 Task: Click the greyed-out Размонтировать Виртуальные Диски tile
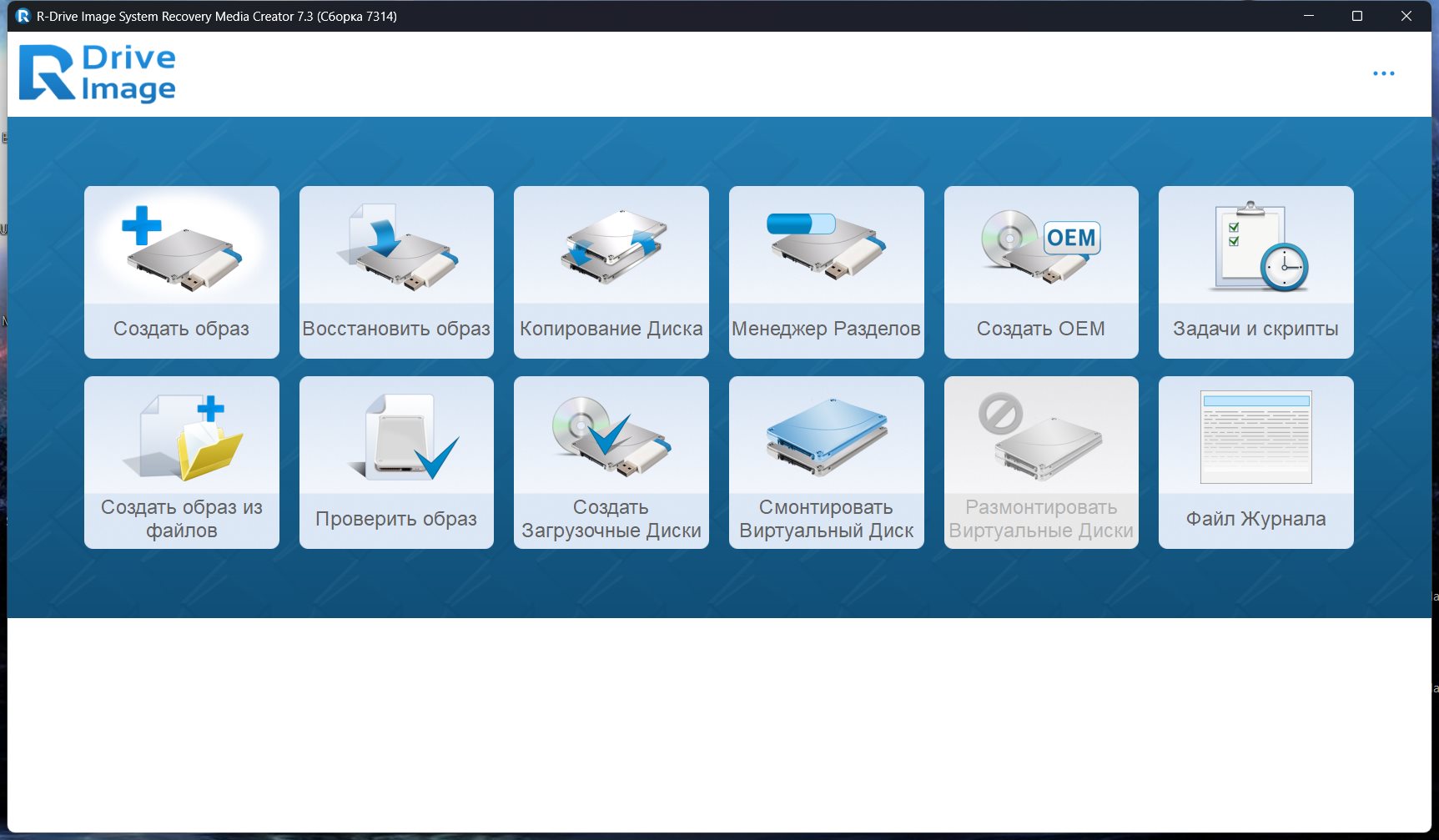[x=1041, y=462]
